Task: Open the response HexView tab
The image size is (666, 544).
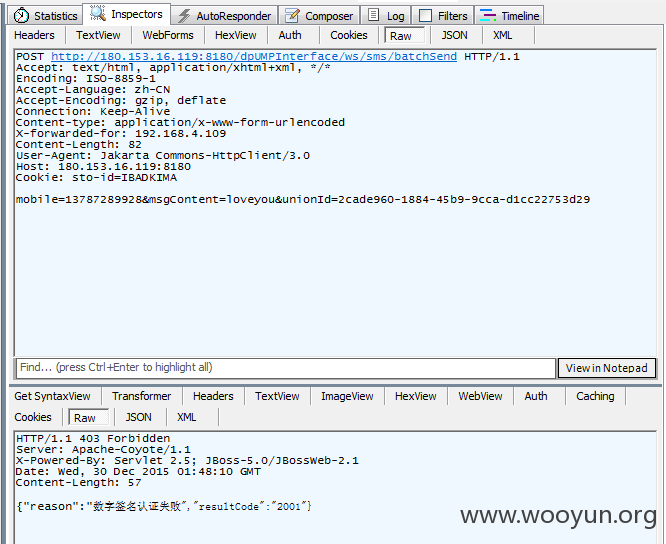Action: (x=416, y=396)
